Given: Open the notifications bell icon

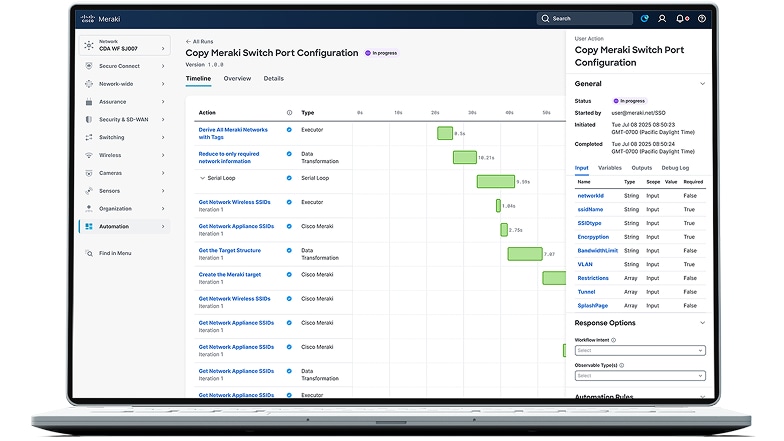Looking at the screenshot, I should 681,18.
